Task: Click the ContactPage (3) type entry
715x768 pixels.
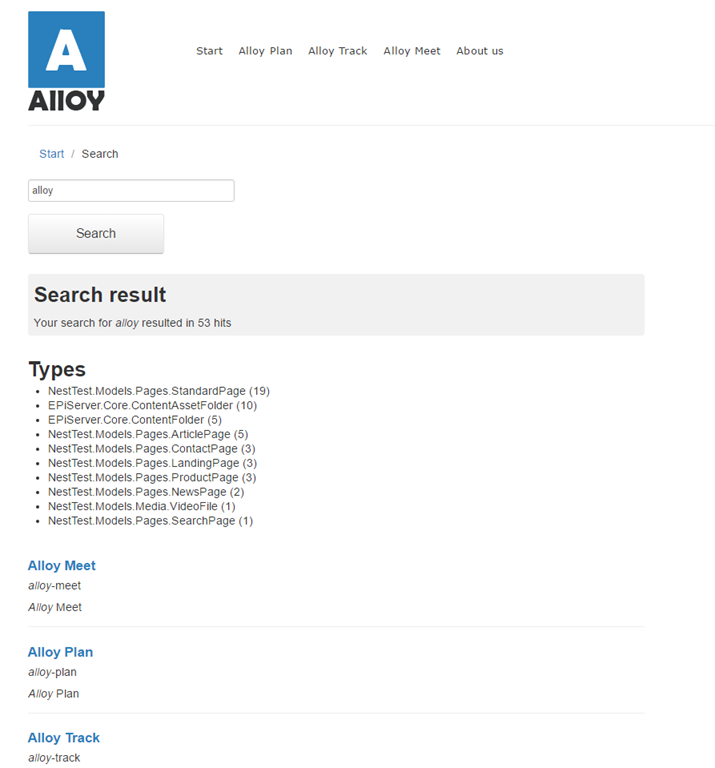Action: tap(152, 449)
